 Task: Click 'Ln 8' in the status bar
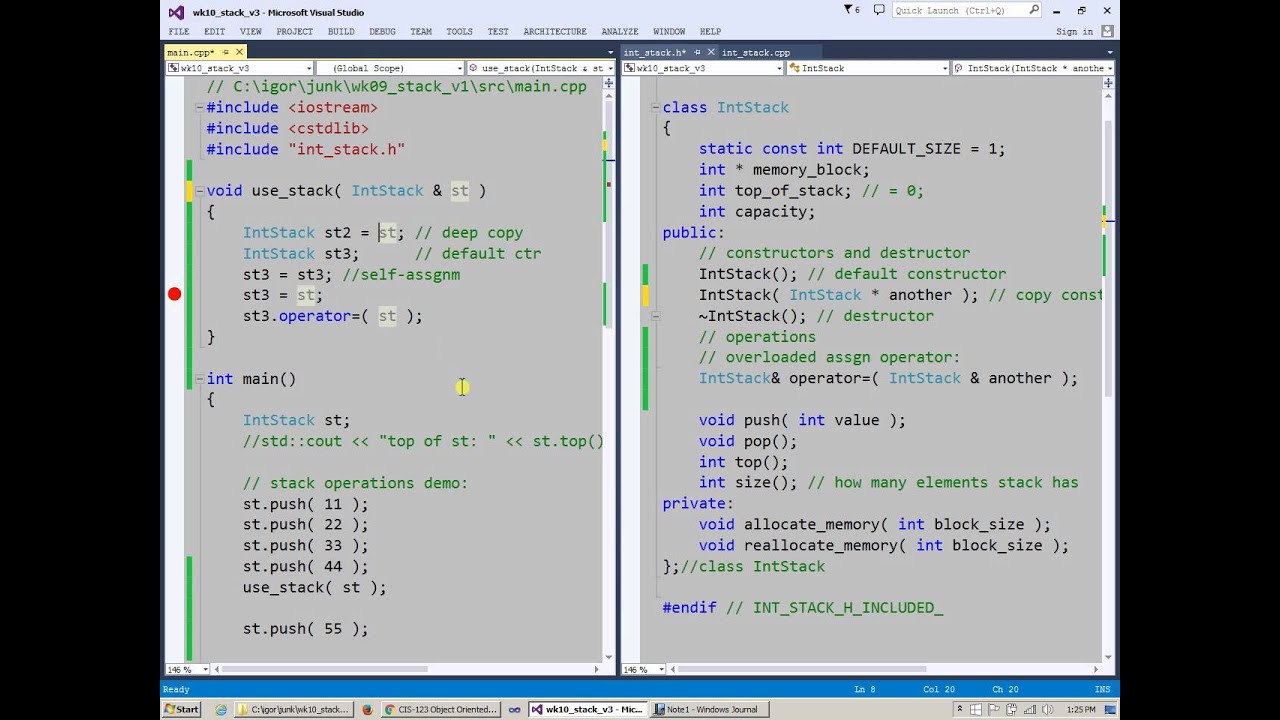coord(865,689)
